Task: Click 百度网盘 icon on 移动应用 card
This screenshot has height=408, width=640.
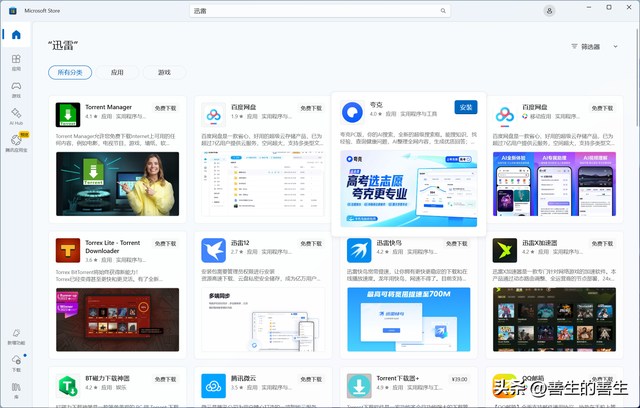Action: [505, 115]
